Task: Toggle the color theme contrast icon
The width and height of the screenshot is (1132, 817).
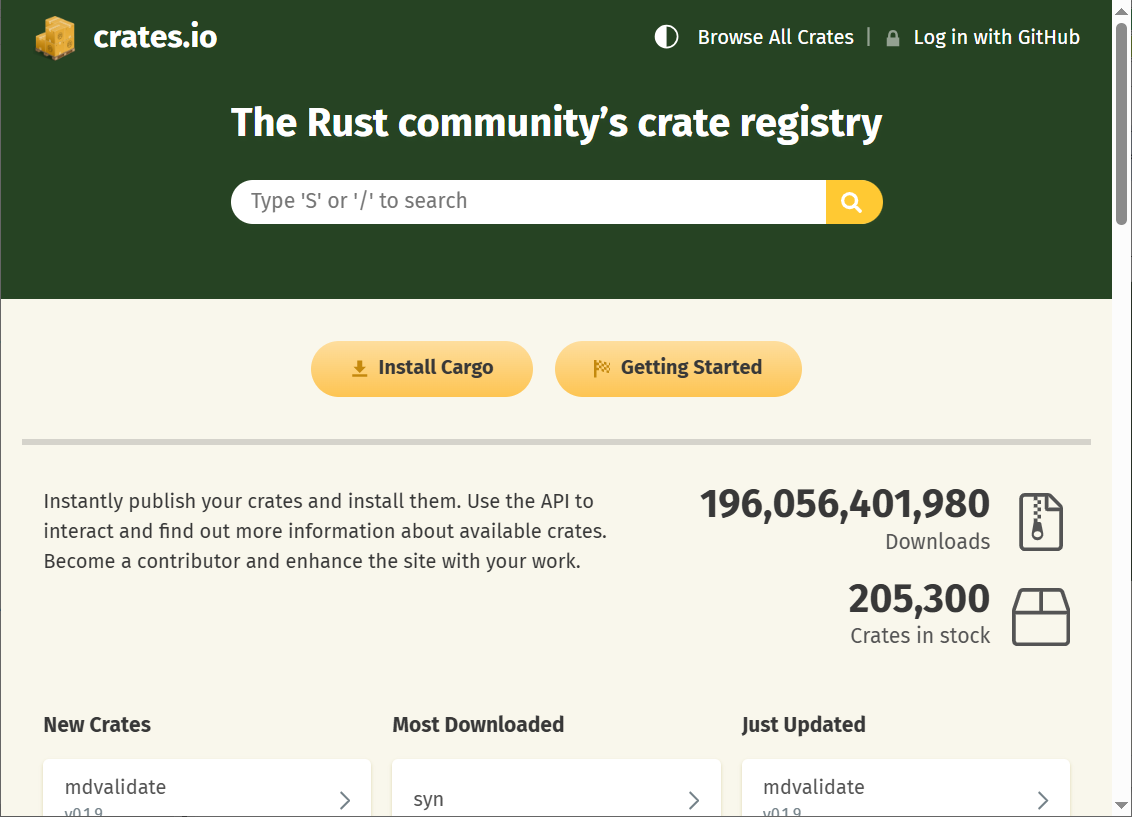Action: pos(666,38)
